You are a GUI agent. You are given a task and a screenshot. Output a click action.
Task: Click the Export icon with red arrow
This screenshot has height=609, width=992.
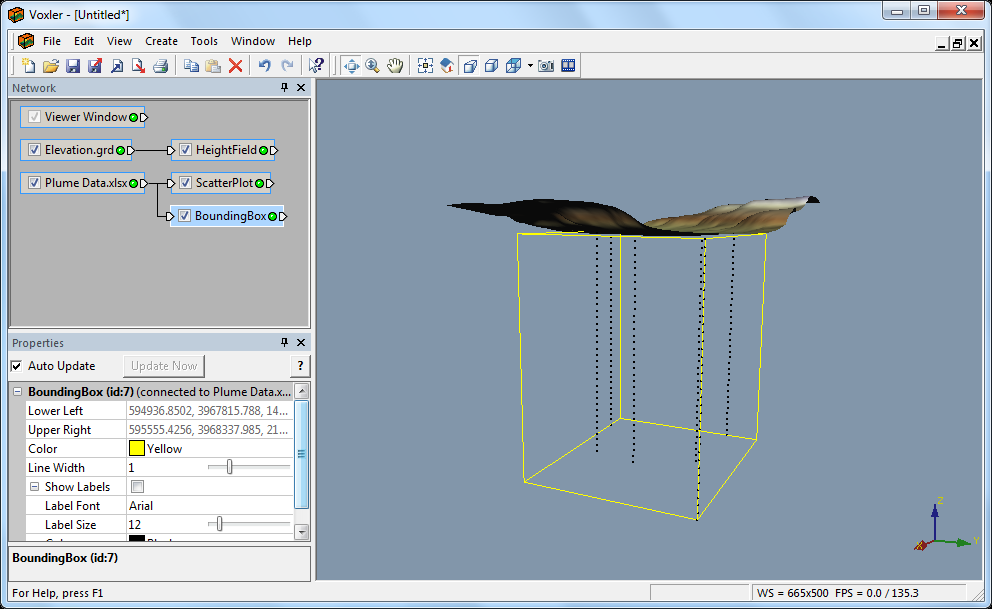139,65
